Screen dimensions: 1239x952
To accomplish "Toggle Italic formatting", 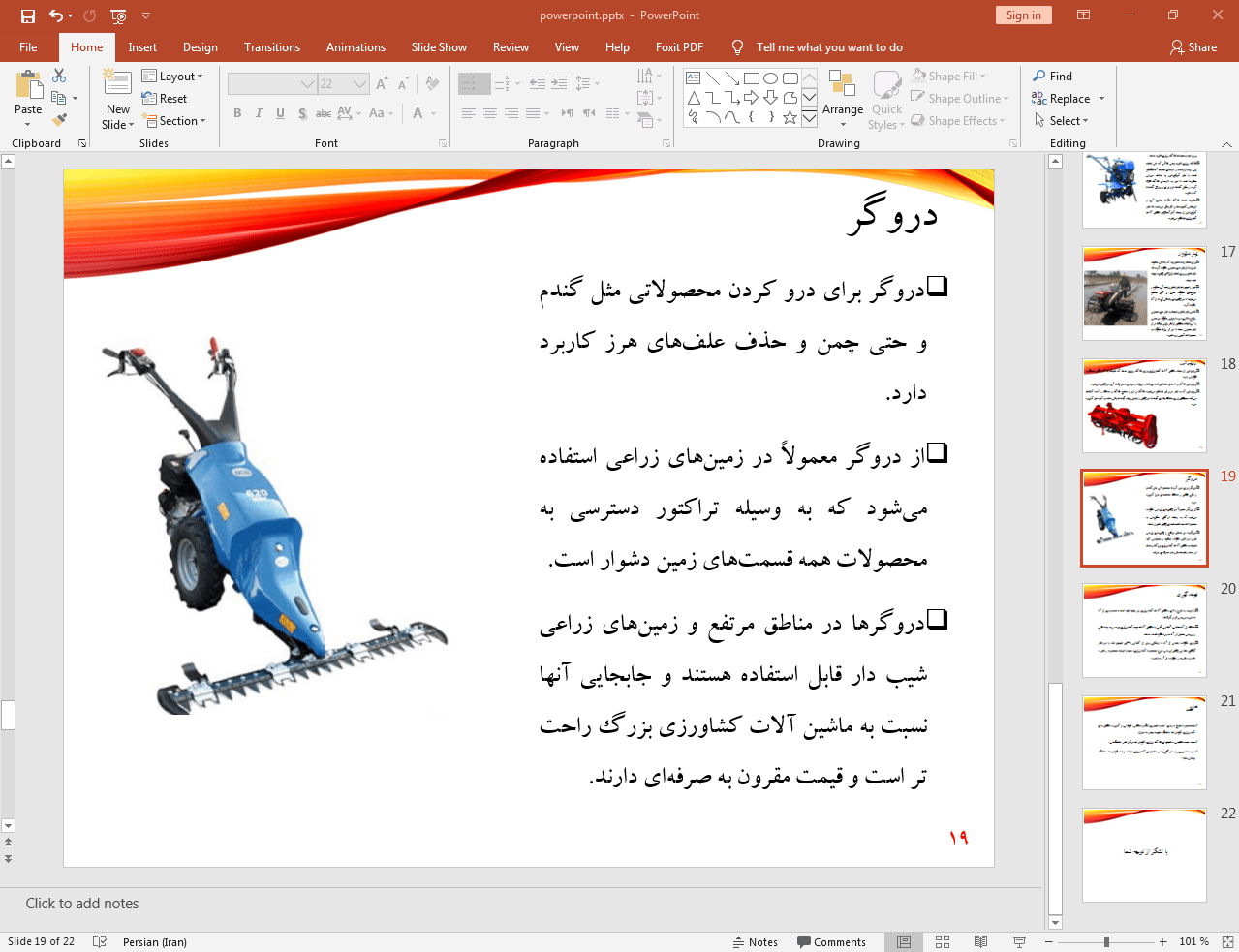I will click(x=259, y=113).
